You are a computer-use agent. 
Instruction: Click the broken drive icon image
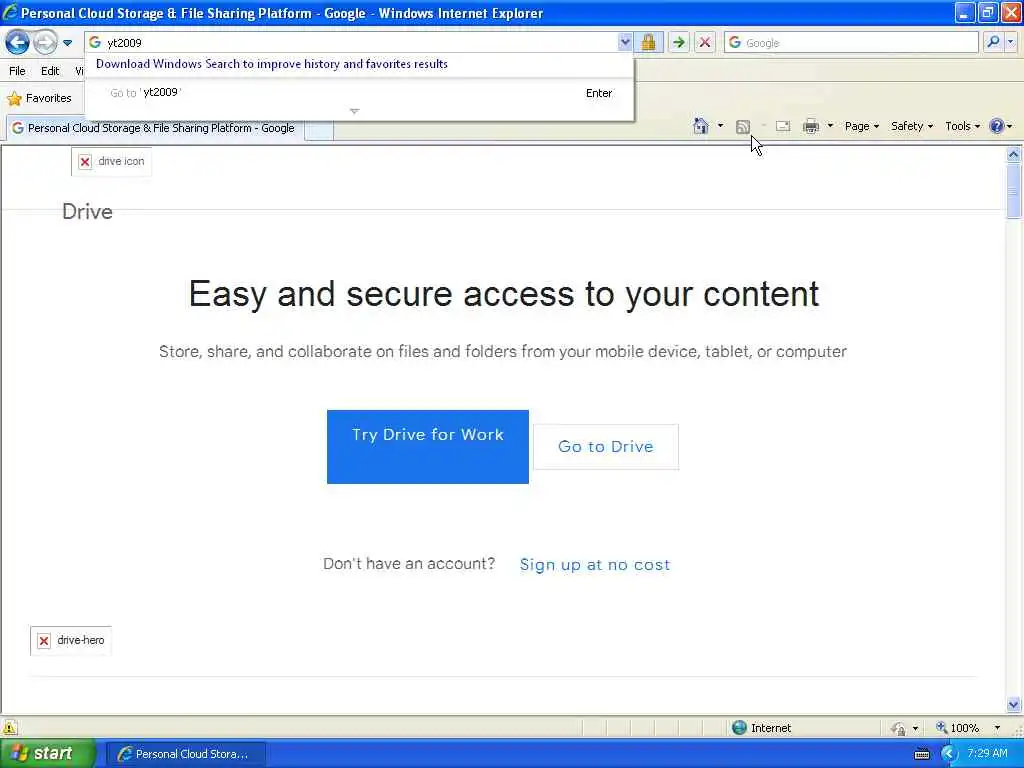pos(112,161)
